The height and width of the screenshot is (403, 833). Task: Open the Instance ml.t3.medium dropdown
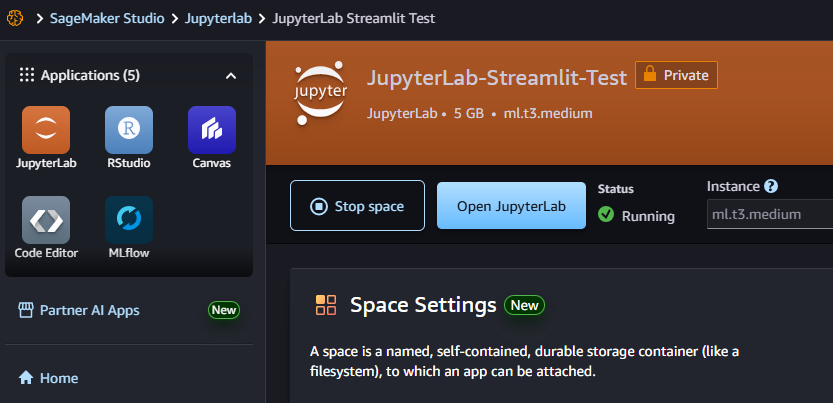click(770, 215)
